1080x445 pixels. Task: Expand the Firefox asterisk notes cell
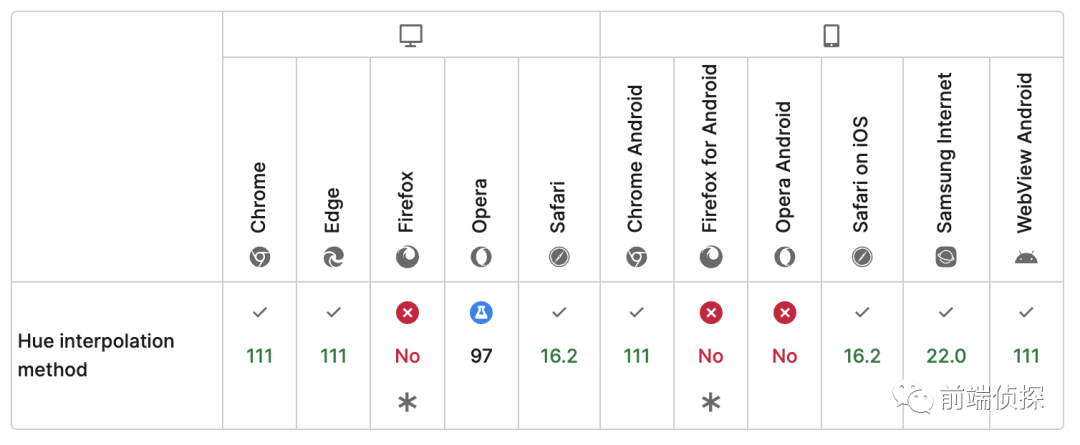(407, 402)
